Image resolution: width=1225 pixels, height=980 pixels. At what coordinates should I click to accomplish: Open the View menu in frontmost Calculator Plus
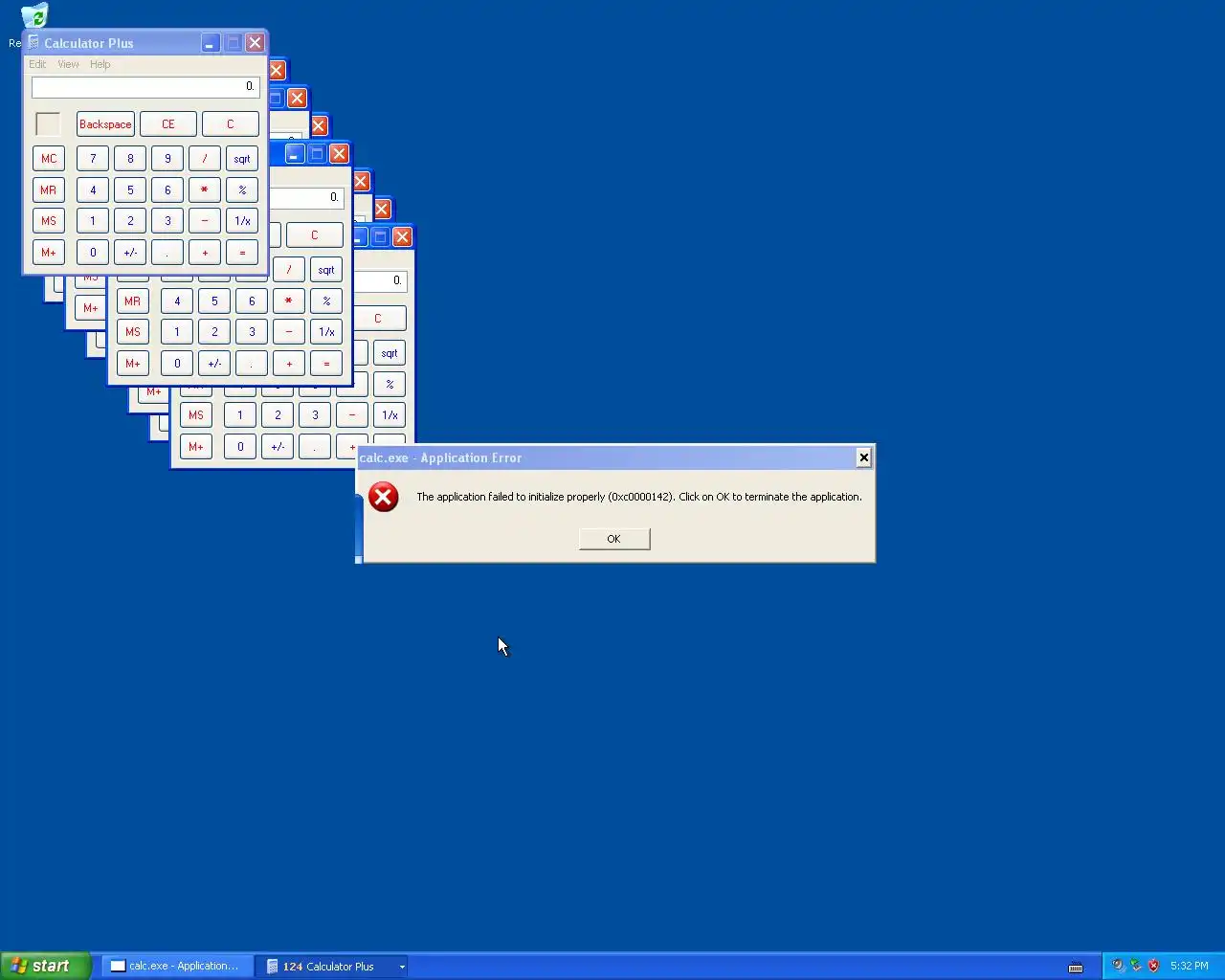(68, 64)
